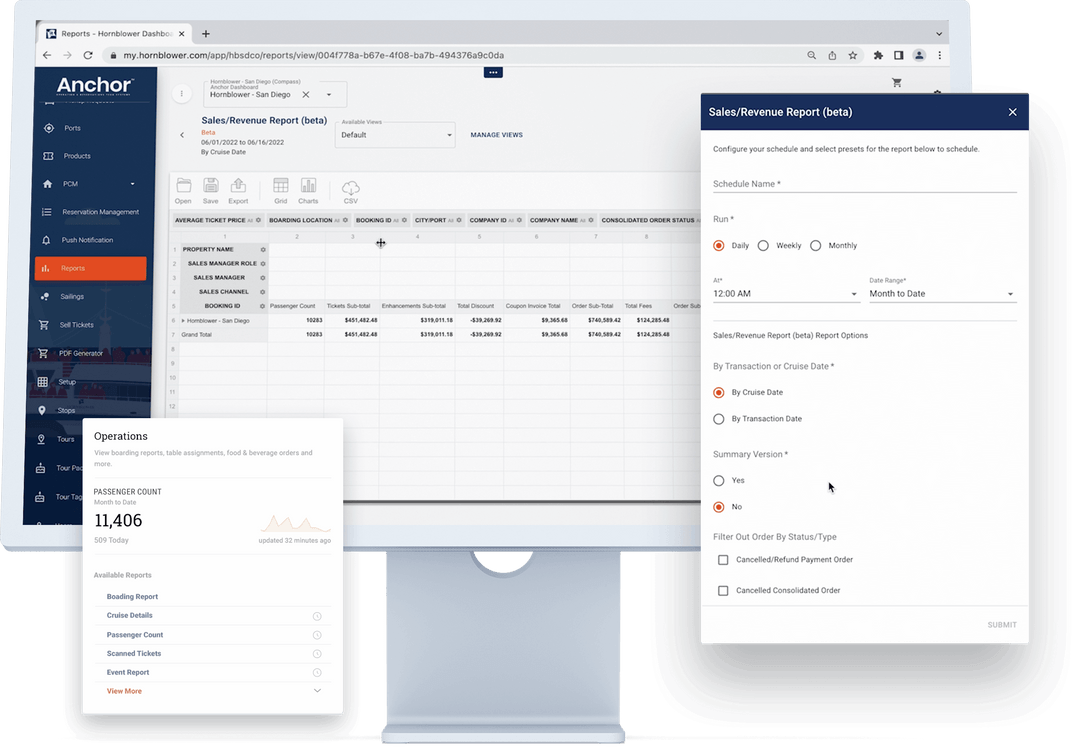This screenshot has width=1080, height=747.
Task: Enable the Cancelled/Refund Payment Order filter
Action: click(x=723, y=559)
